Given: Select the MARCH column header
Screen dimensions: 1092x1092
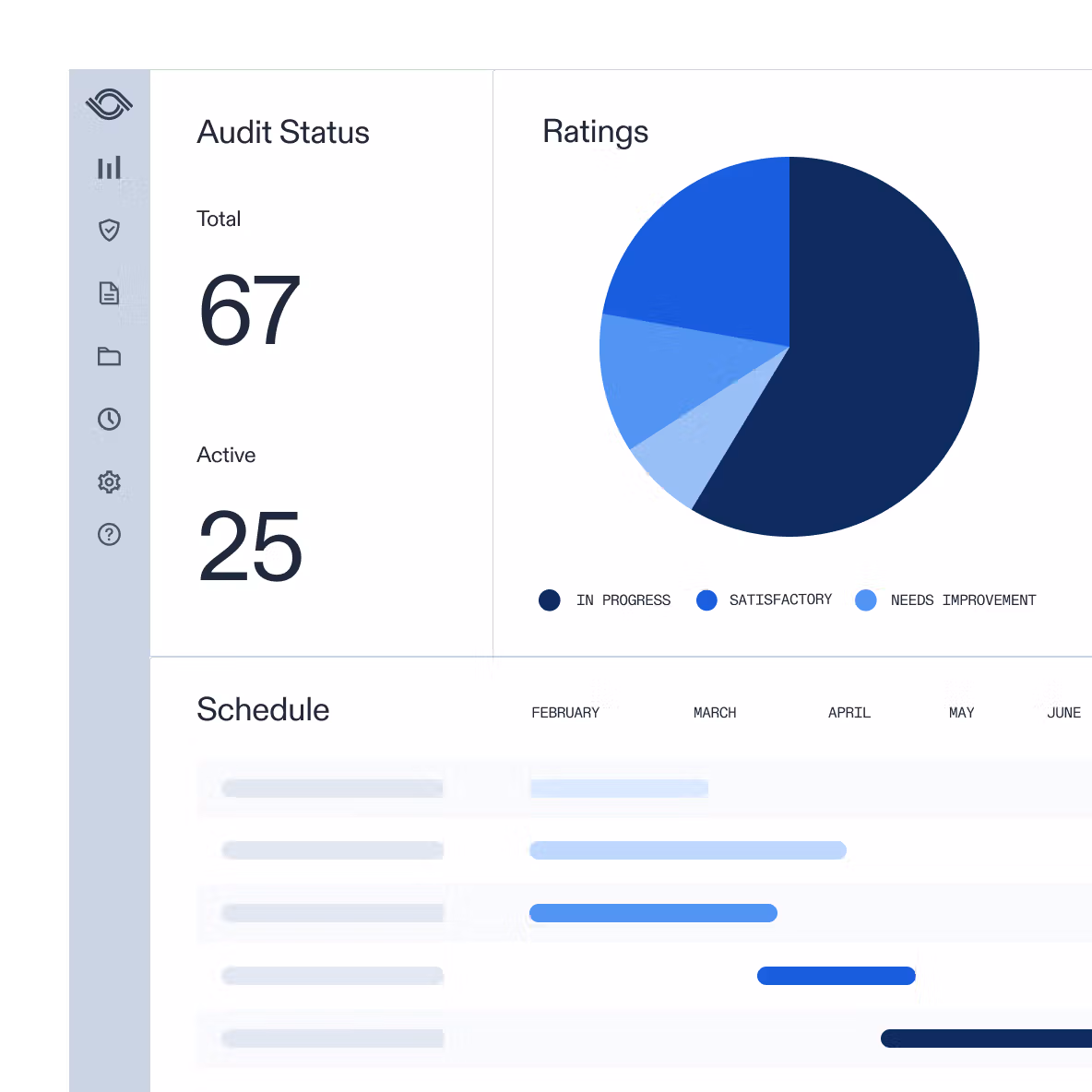Looking at the screenshot, I should click(714, 712).
